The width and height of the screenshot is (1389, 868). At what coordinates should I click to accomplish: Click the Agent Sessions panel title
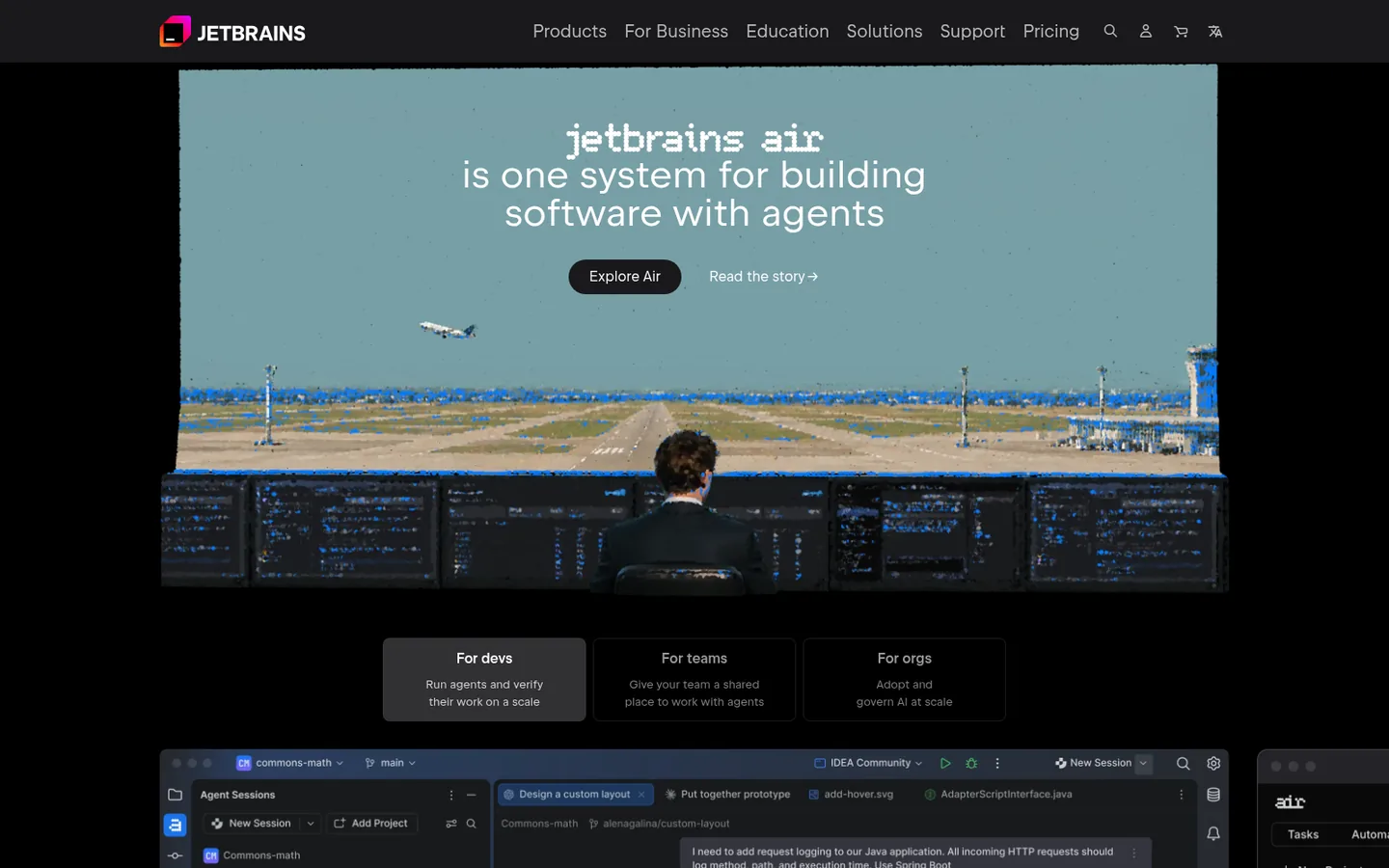[237, 795]
